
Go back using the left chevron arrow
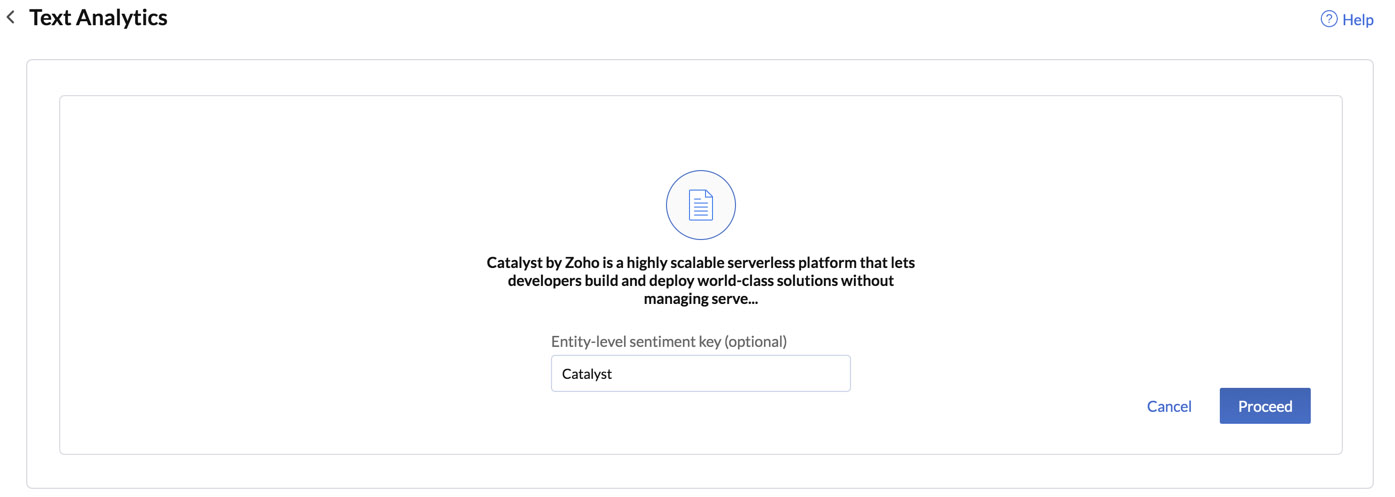tap(11, 18)
